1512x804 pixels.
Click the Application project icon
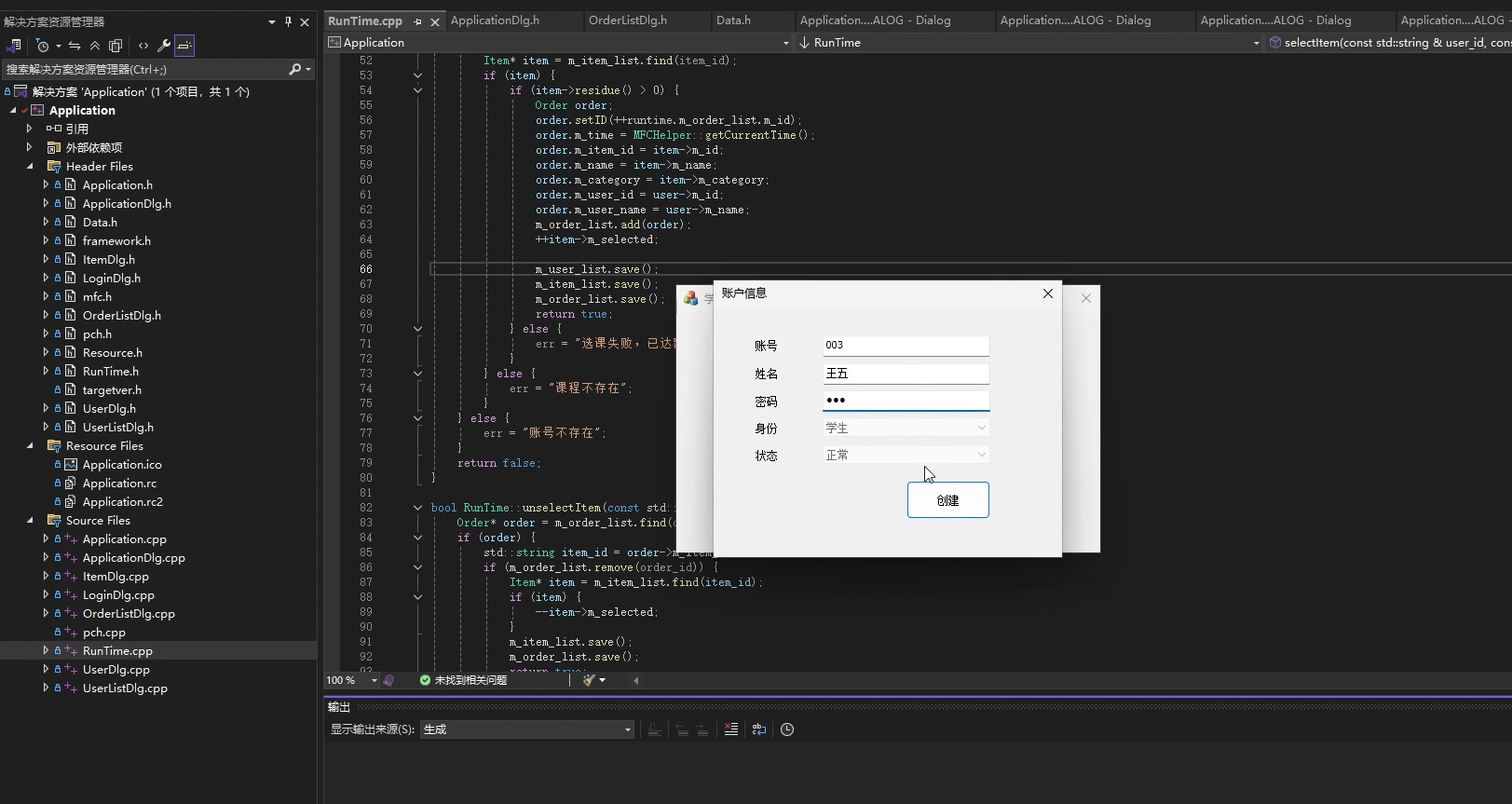[x=37, y=110]
